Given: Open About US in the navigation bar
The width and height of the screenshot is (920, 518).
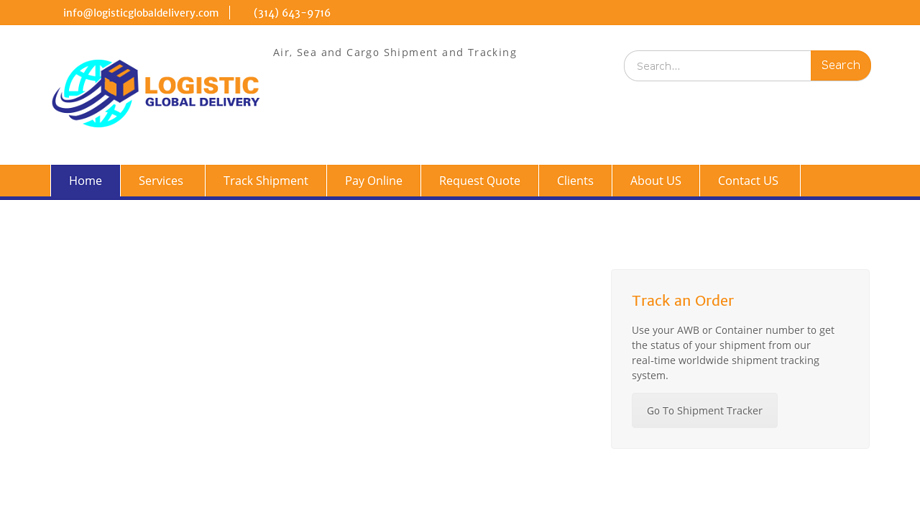Looking at the screenshot, I should pos(655,181).
